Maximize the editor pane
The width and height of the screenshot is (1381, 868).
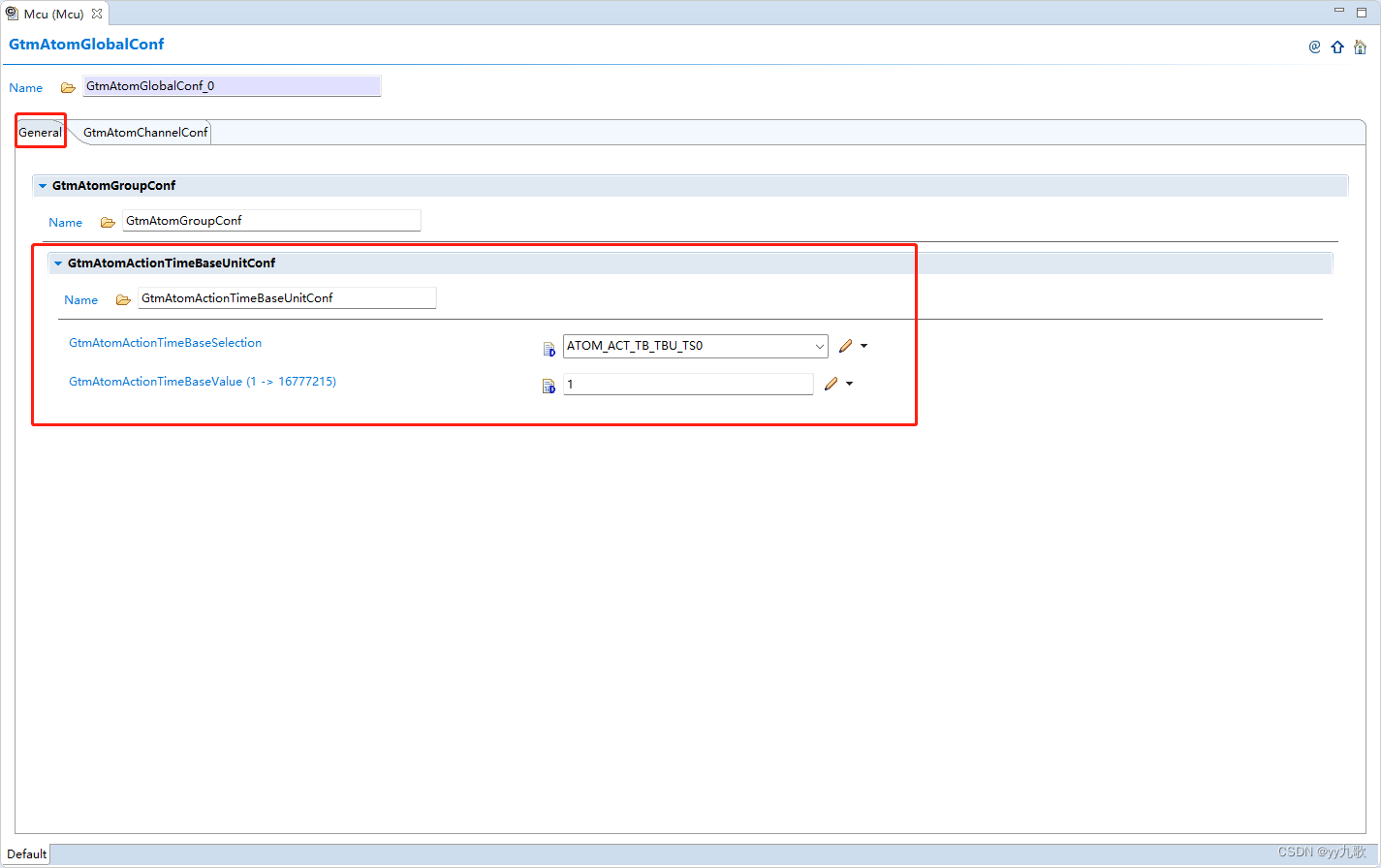(1362, 12)
